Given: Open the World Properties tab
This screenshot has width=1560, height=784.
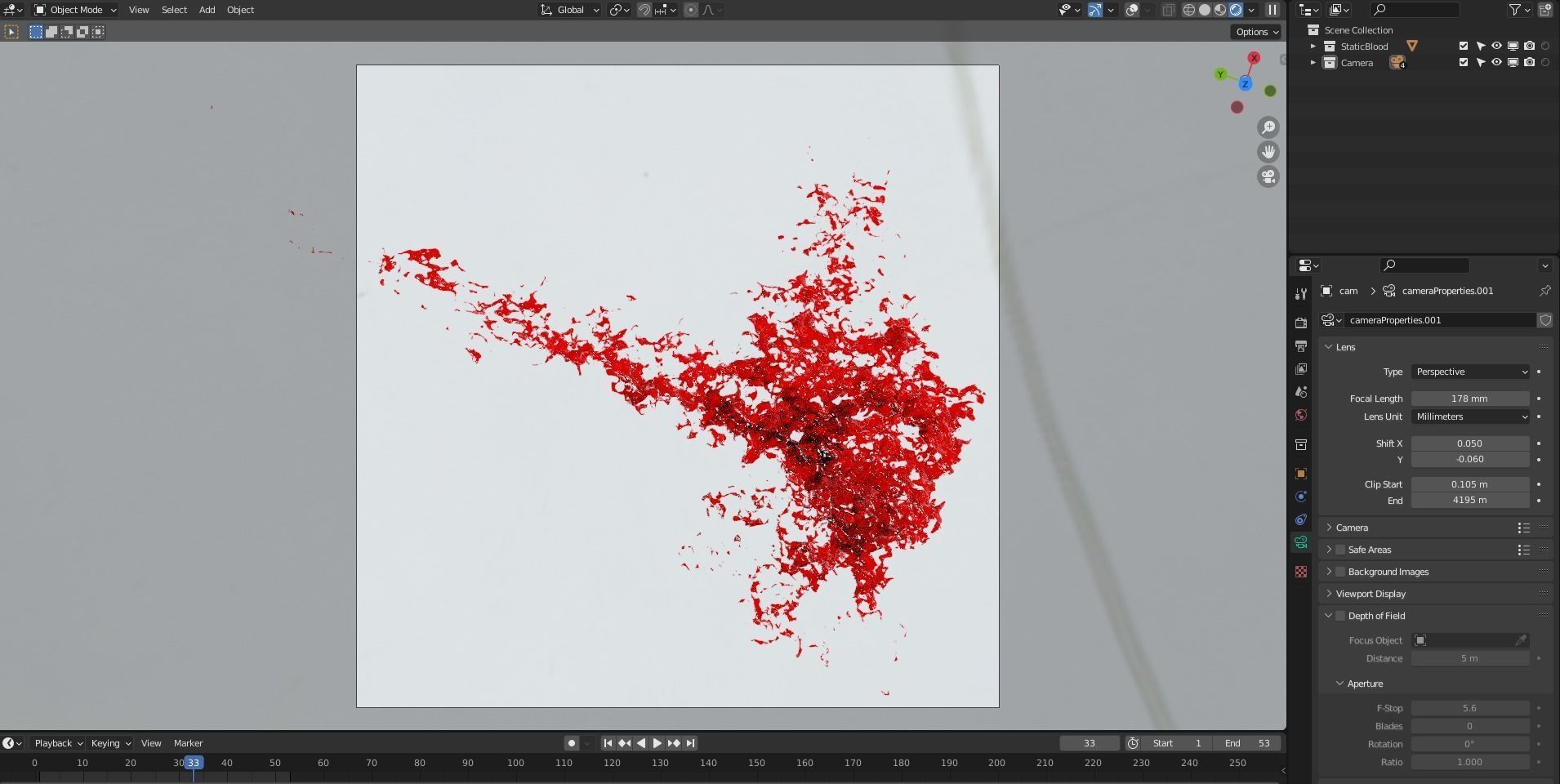Looking at the screenshot, I should click(x=1301, y=415).
